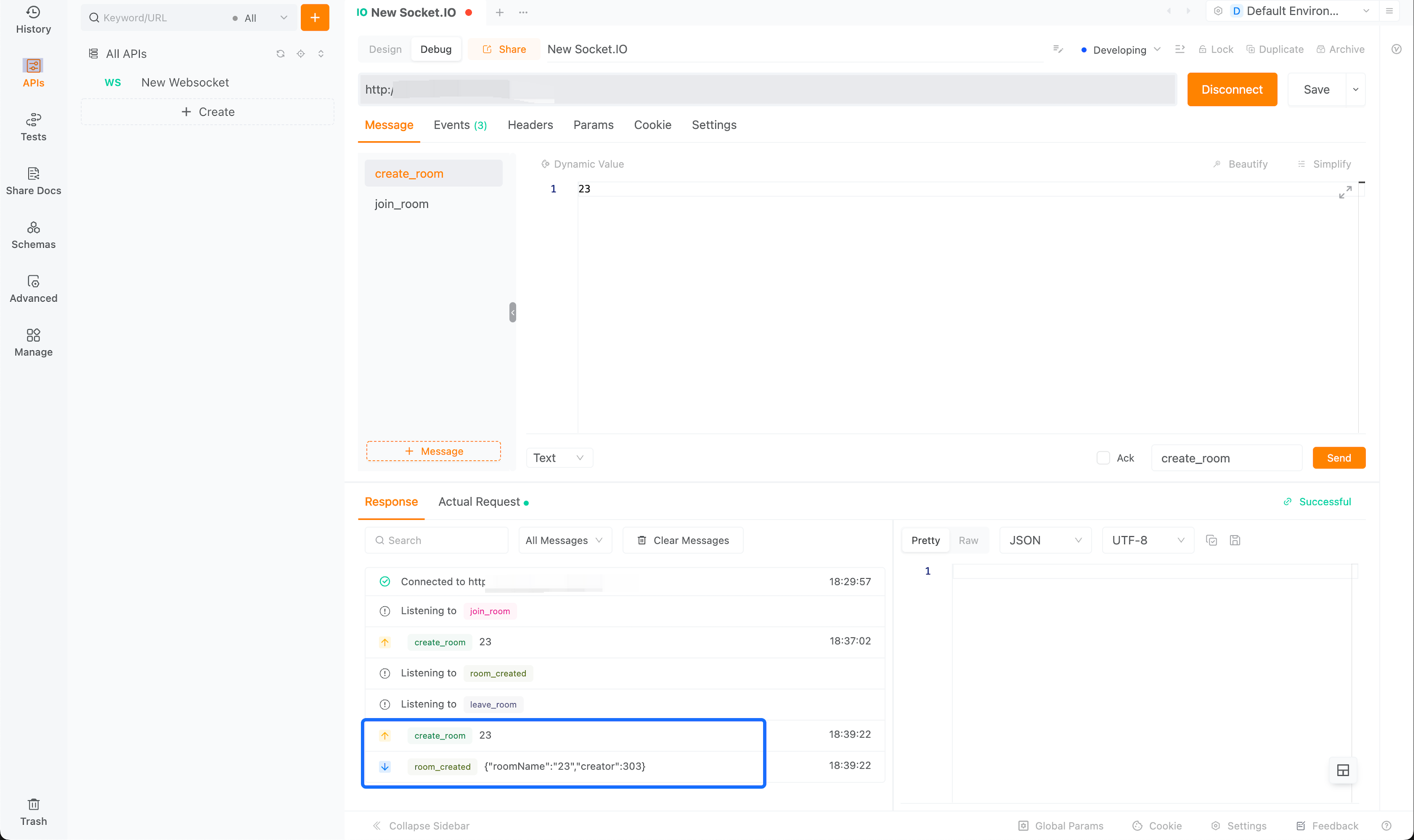Image resolution: width=1414 pixels, height=840 pixels.
Task: Toggle the response layout icon
Action: [x=1343, y=770]
